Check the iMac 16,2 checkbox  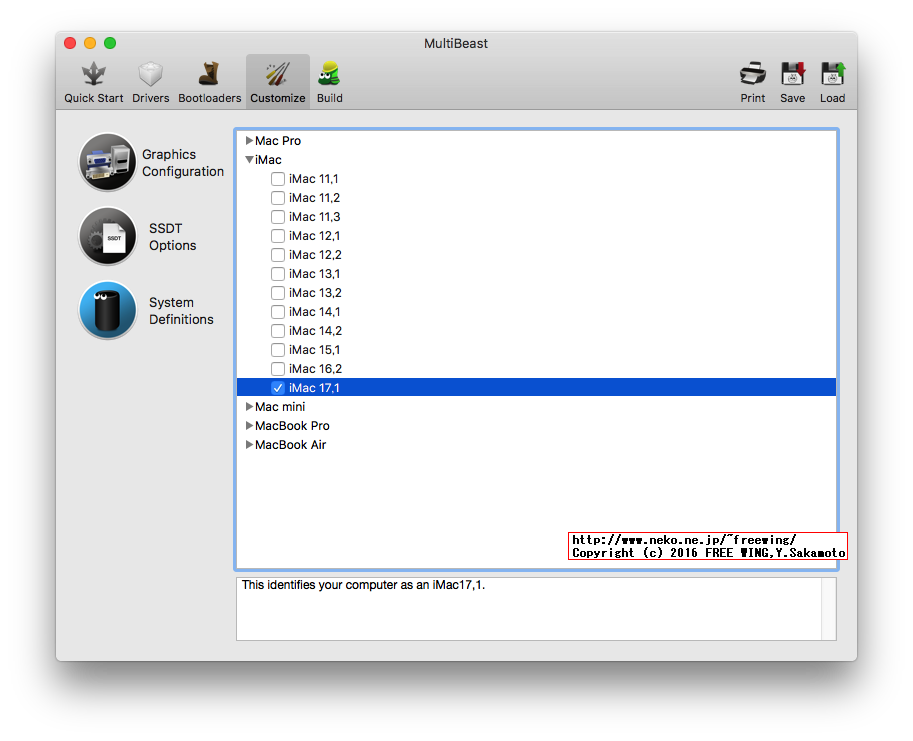(x=278, y=369)
